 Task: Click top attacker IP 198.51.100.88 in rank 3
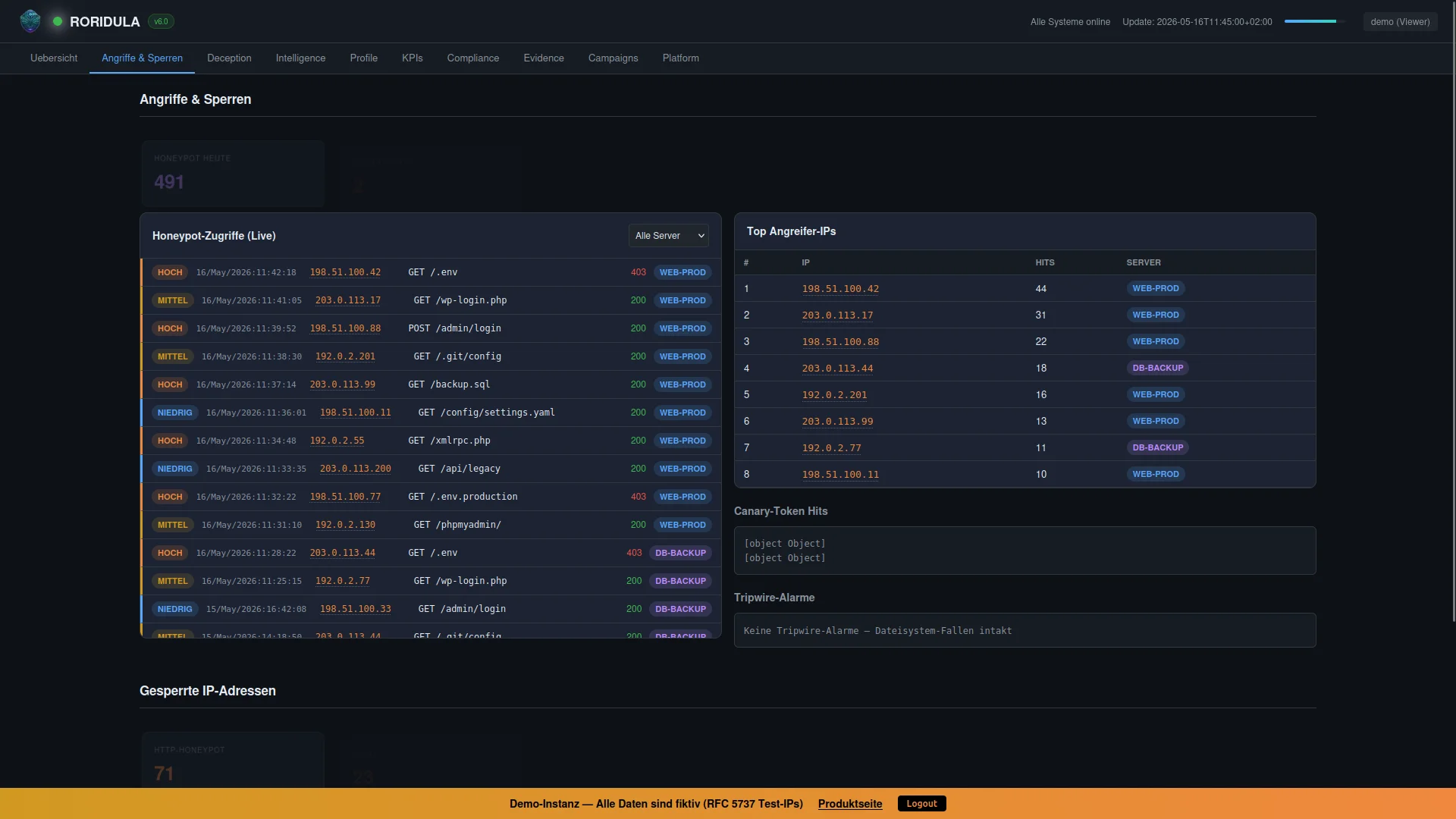[840, 342]
